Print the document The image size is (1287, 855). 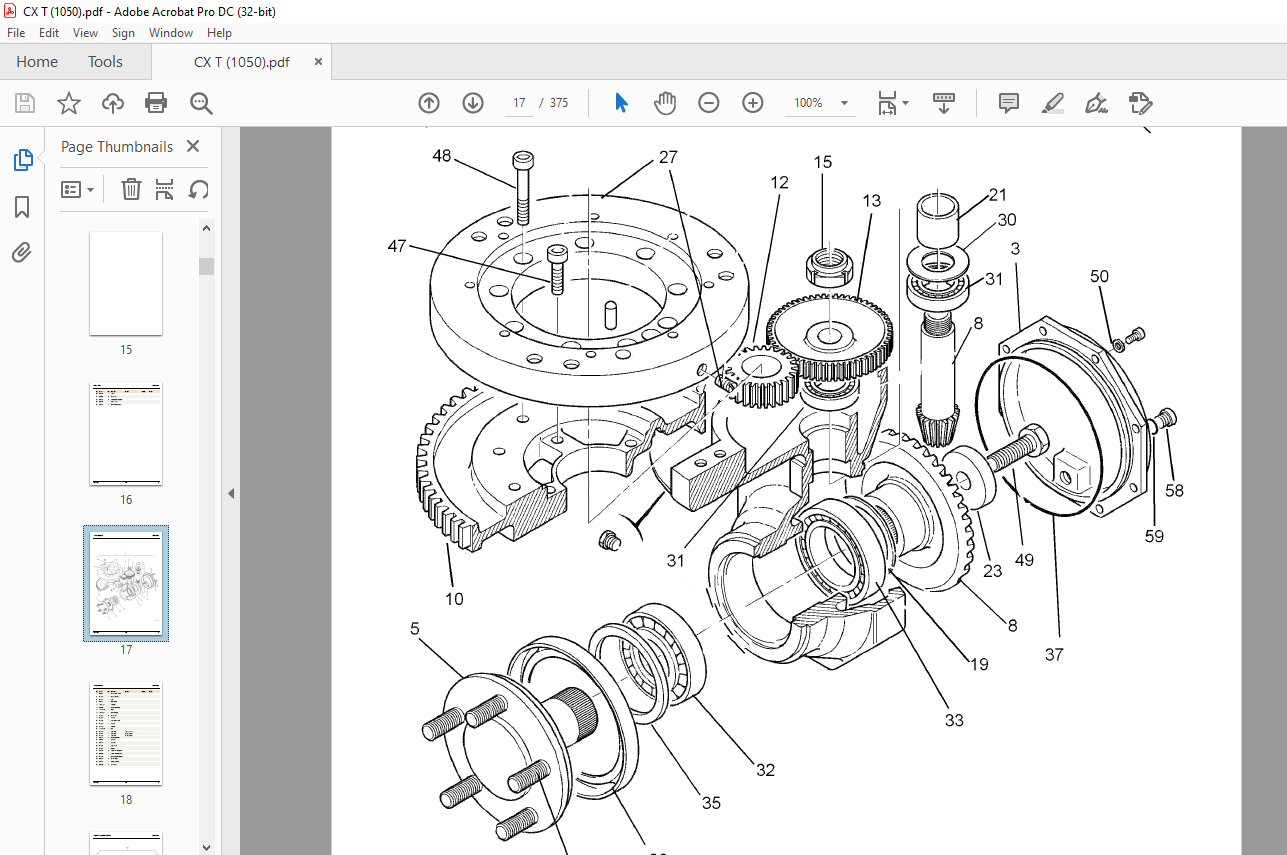click(156, 103)
